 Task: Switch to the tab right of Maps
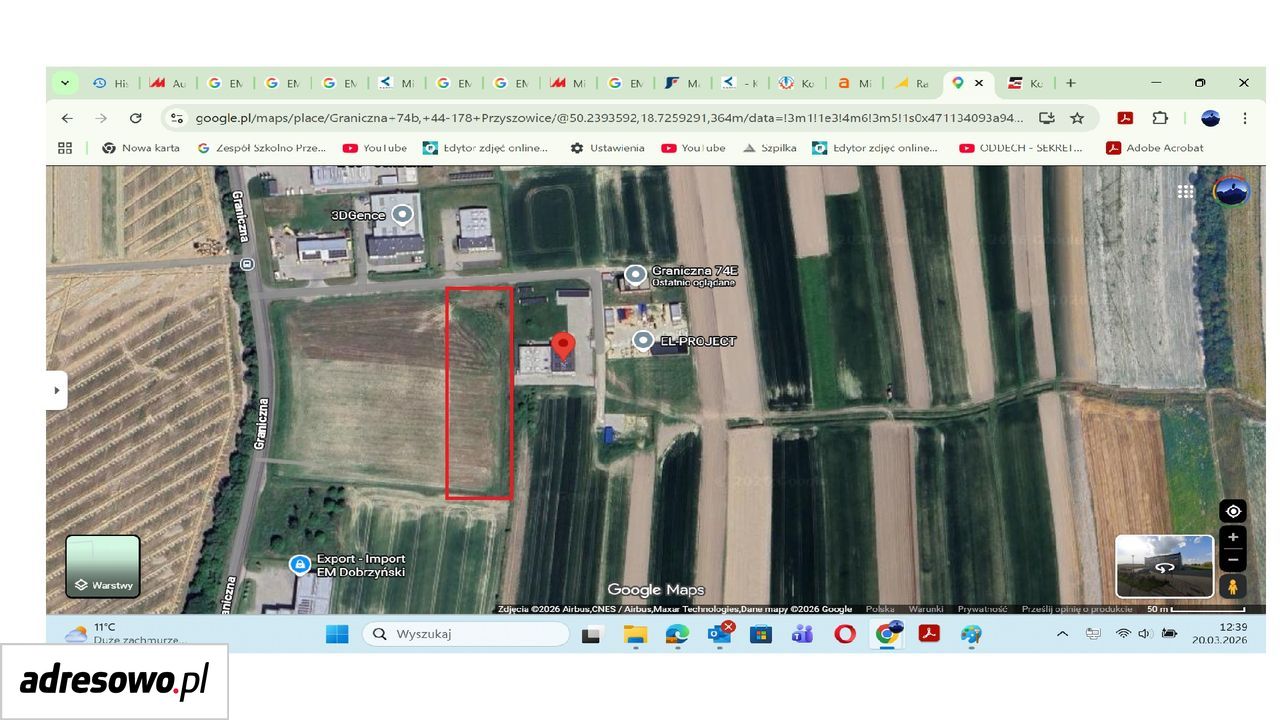(x=1025, y=83)
